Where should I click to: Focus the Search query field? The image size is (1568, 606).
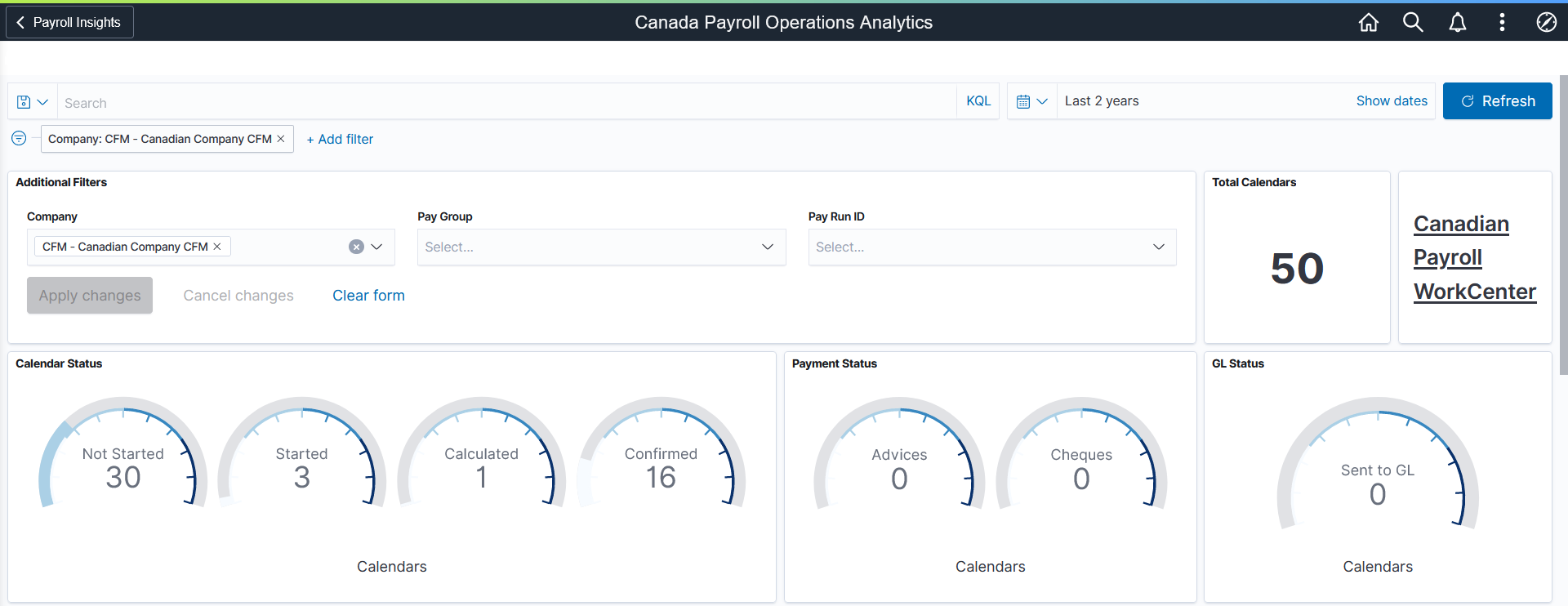click(506, 102)
